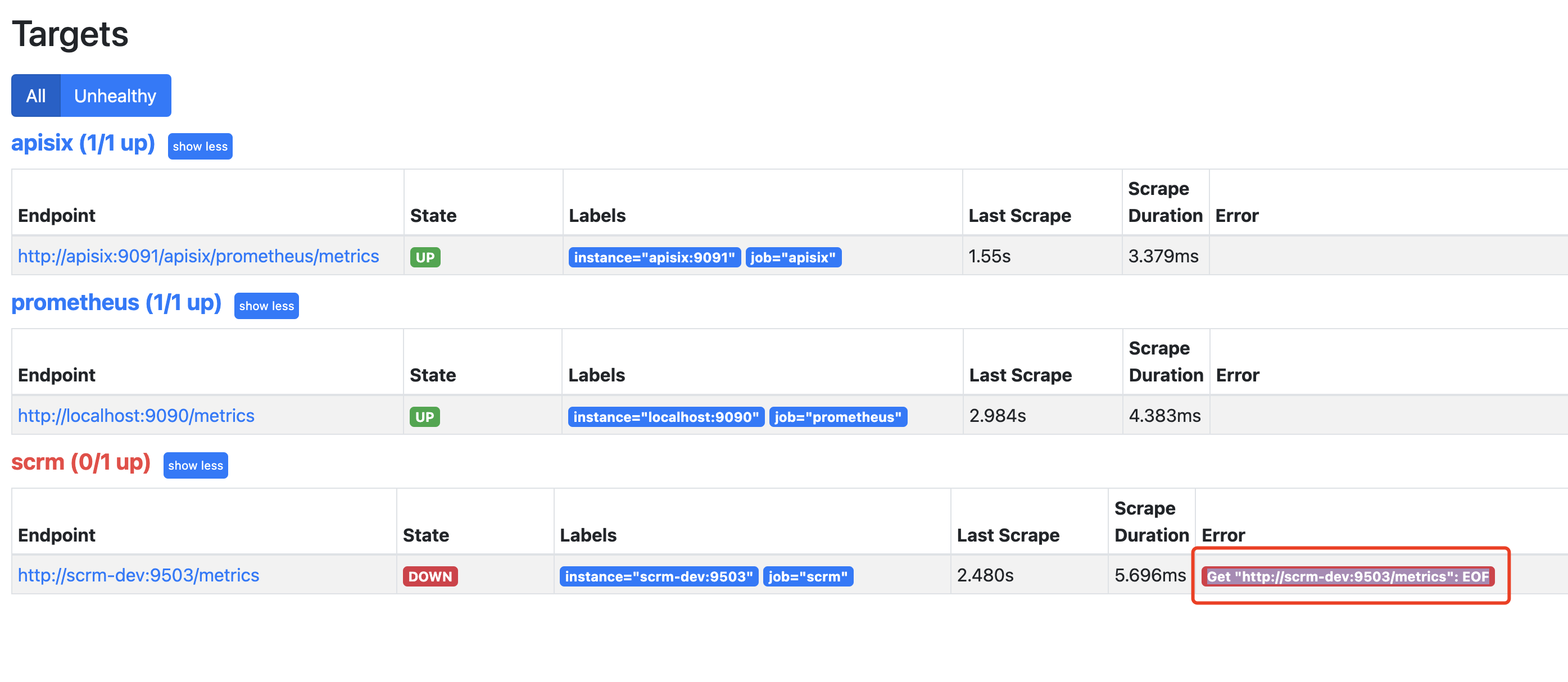Open the scrm (0/1 up) heading link
Viewport: 1568px width, 682px height.
pos(81,462)
